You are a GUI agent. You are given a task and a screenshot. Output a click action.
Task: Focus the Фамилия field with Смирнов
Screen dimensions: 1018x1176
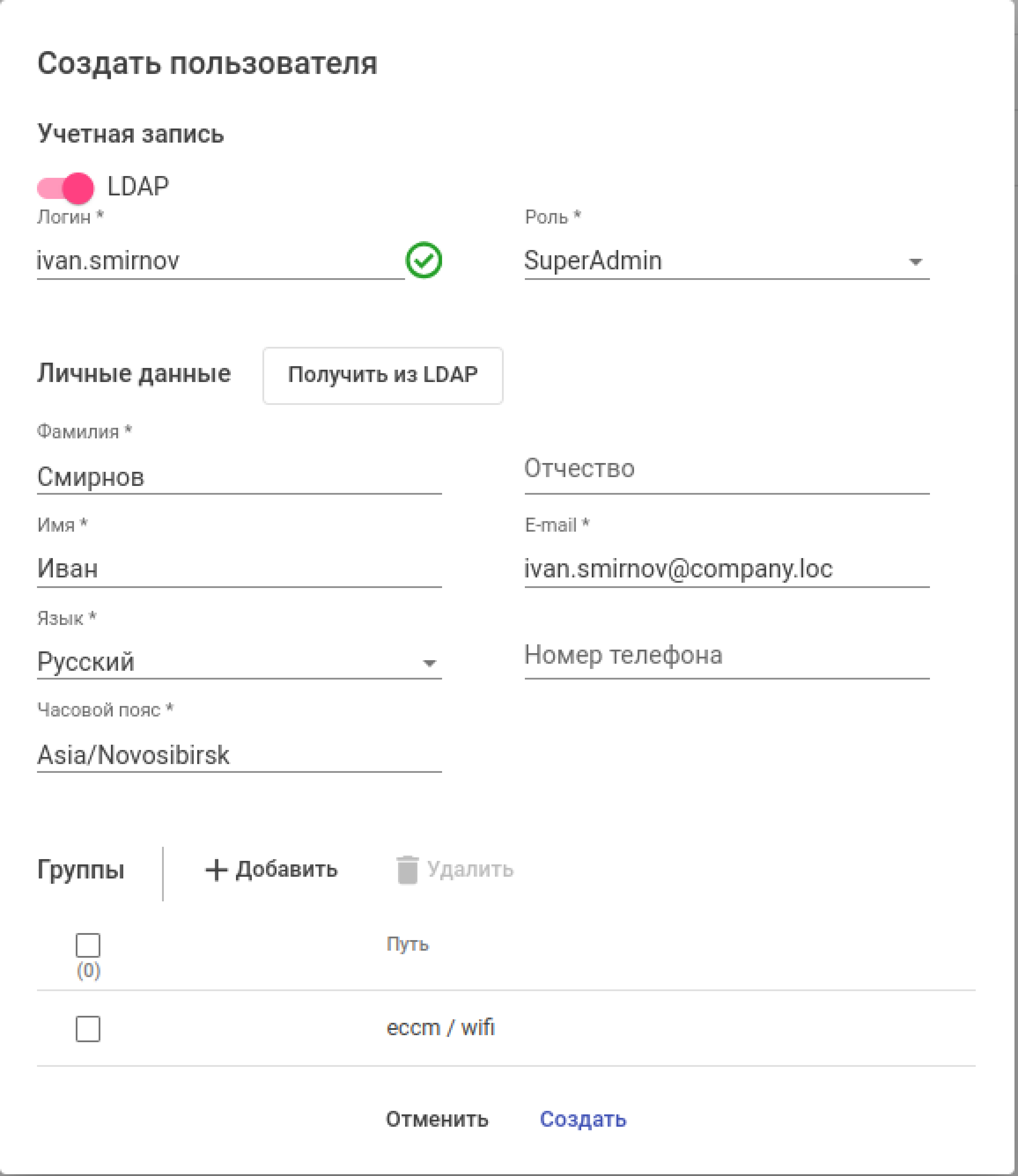tap(239, 477)
